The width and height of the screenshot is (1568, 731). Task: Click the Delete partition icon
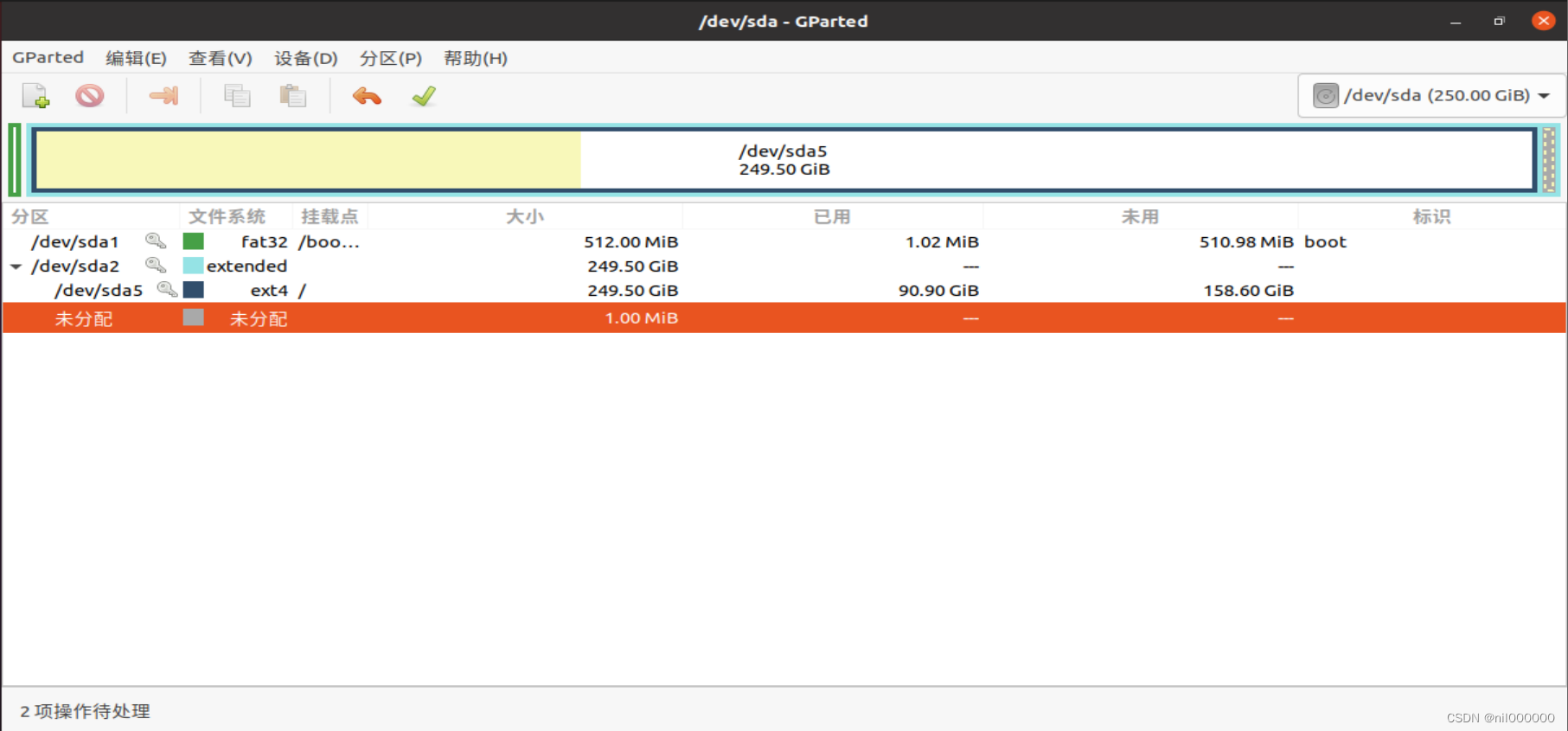89,95
